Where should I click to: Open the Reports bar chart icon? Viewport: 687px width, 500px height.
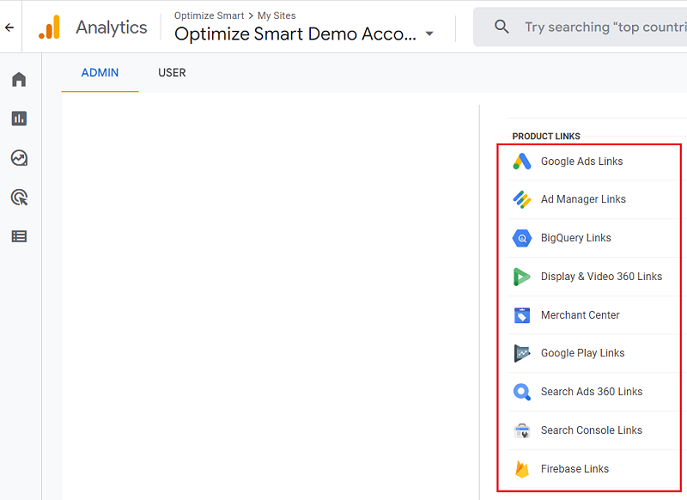point(19,118)
